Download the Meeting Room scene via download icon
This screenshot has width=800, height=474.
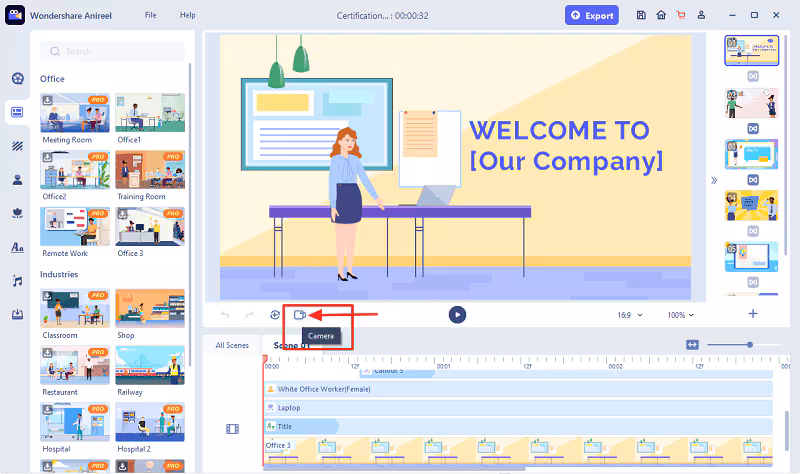[47, 100]
